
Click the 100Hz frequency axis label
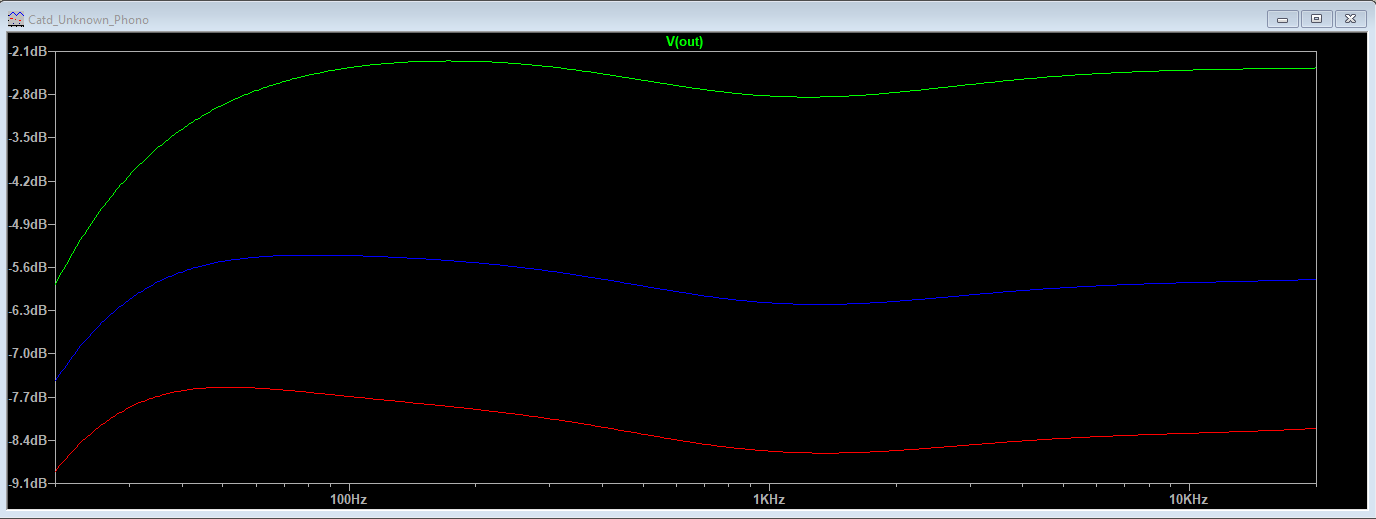pyautogui.click(x=348, y=499)
